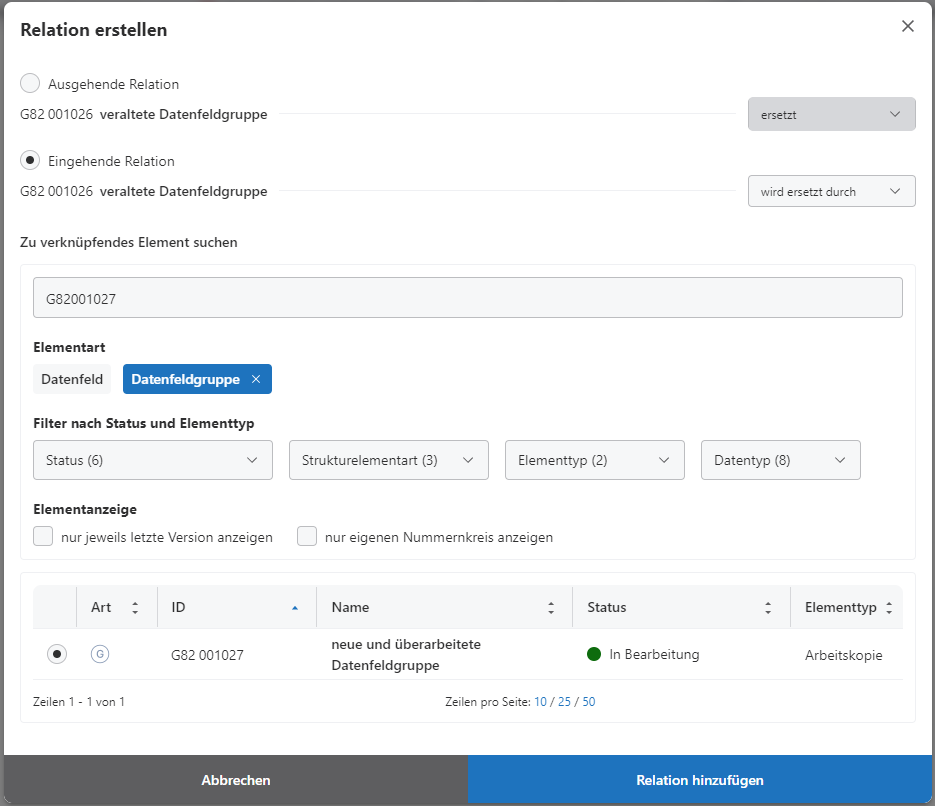Sort results by the Status column
The image size is (935, 806).
tap(767, 608)
